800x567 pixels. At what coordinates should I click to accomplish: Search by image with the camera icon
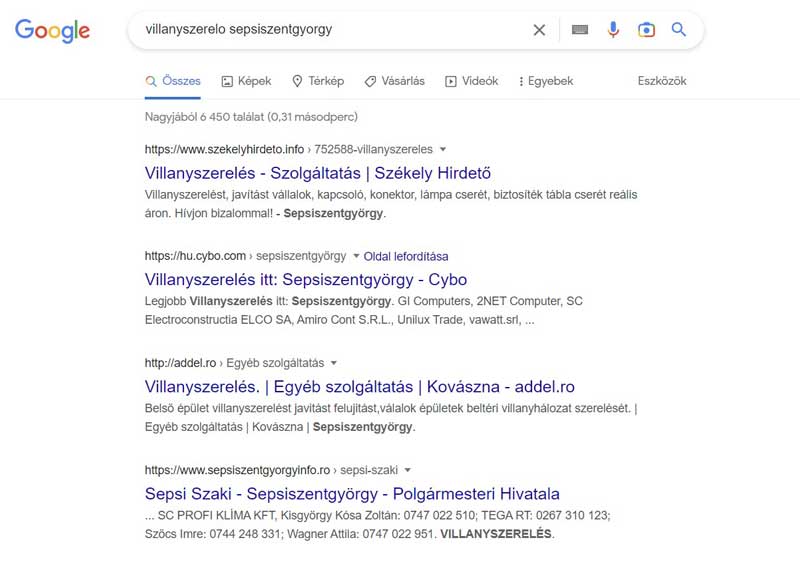pyautogui.click(x=646, y=30)
